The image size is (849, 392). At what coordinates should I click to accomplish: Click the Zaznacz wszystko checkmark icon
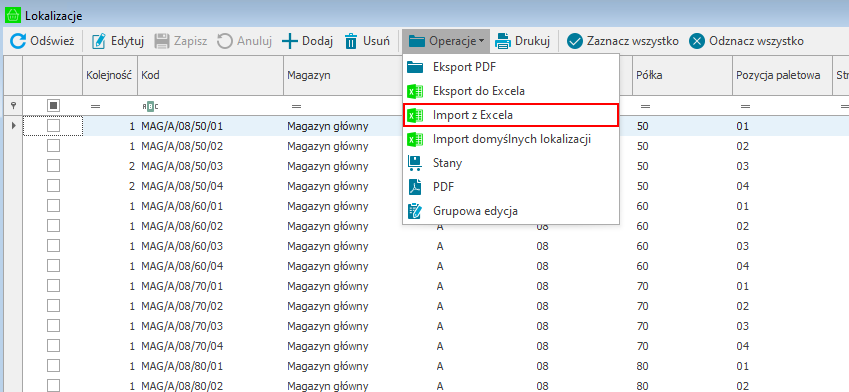(574, 41)
